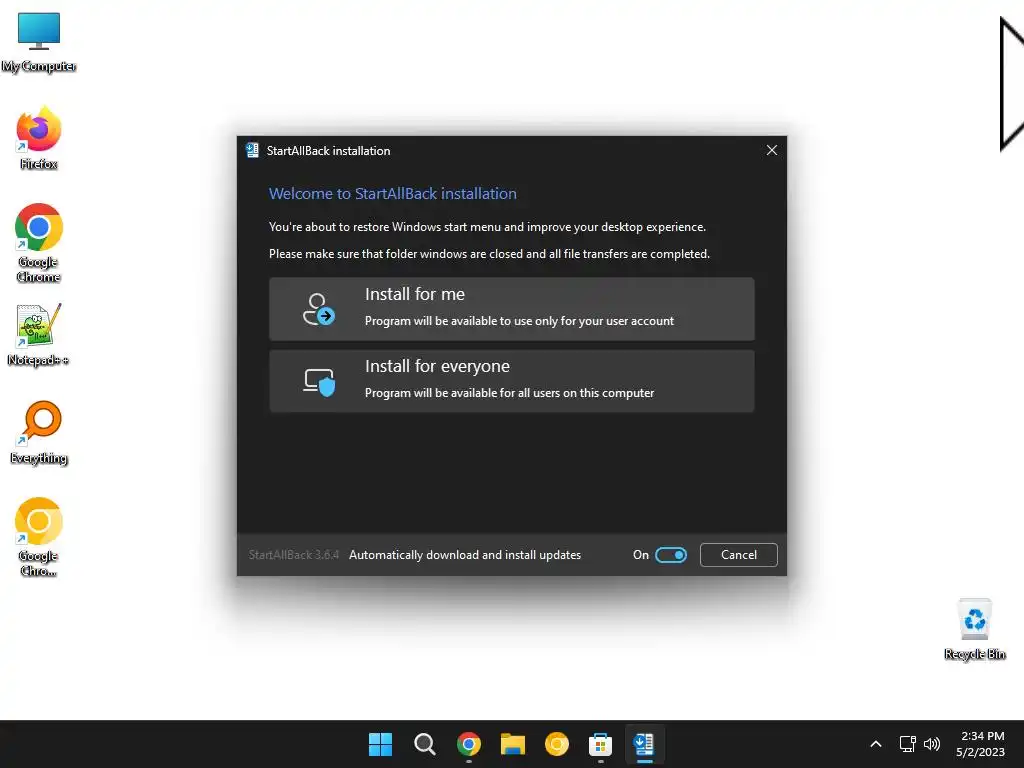Viewport: 1024px width, 768px height.
Task: Click the 'StartAllBack installation' window title text
Action: pyautogui.click(x=328, y=150)
